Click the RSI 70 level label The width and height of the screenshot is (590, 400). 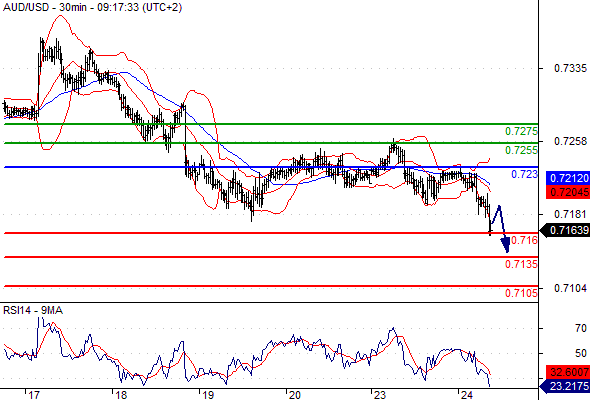(x=581, y=329)
